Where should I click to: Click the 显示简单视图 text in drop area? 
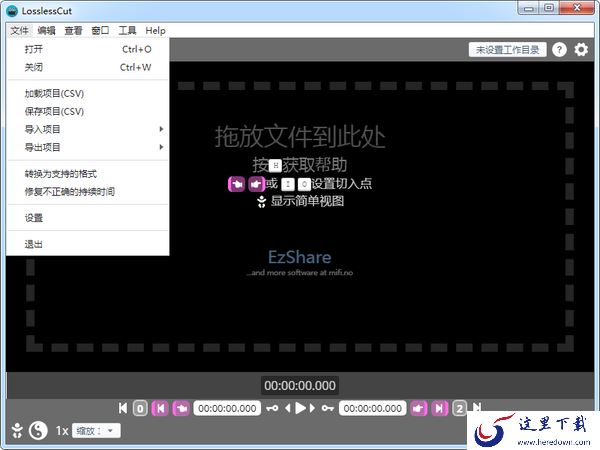[308, 201]
